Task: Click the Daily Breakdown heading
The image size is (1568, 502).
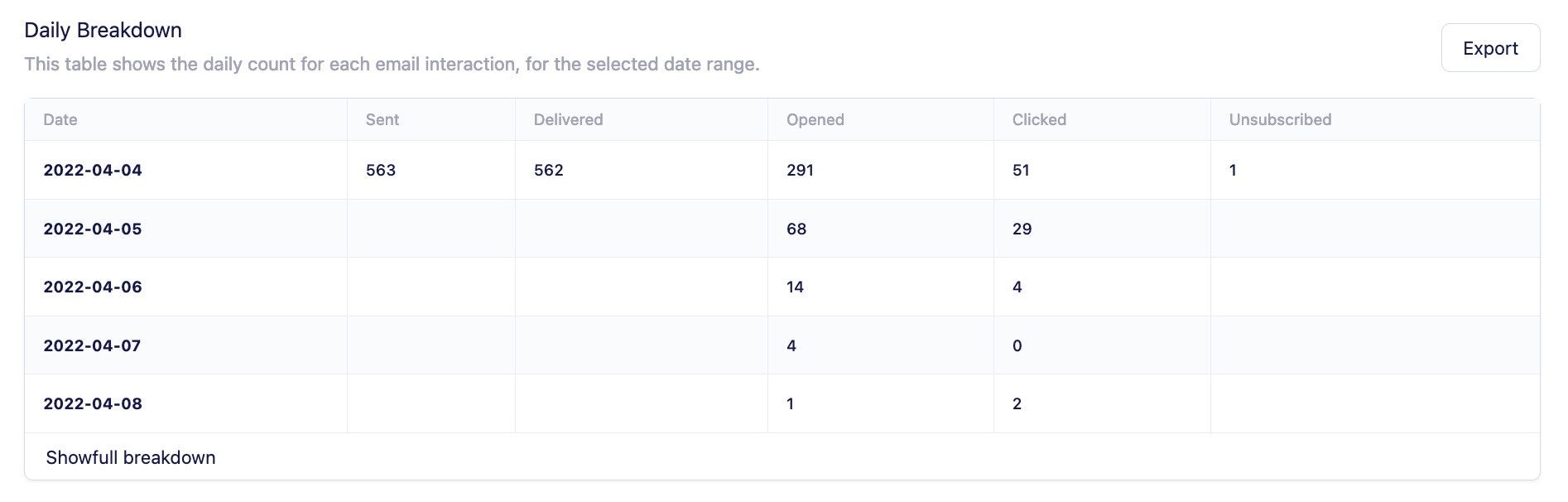Action: pos(103,30)
